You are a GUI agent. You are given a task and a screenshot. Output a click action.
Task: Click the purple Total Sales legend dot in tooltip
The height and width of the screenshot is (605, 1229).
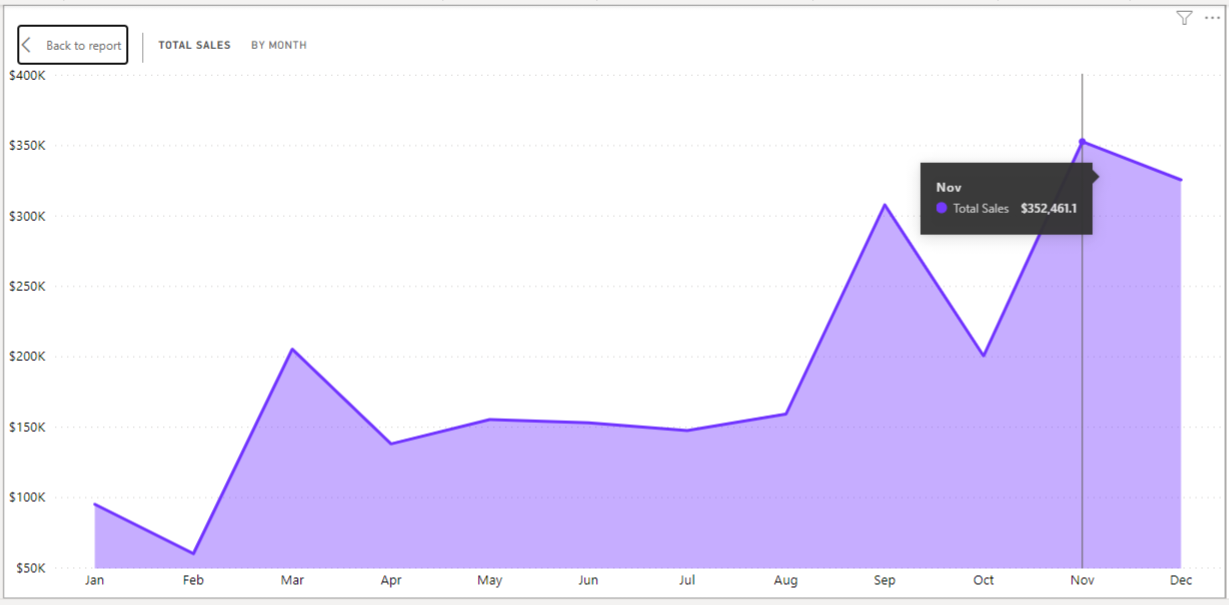[941, 208]
